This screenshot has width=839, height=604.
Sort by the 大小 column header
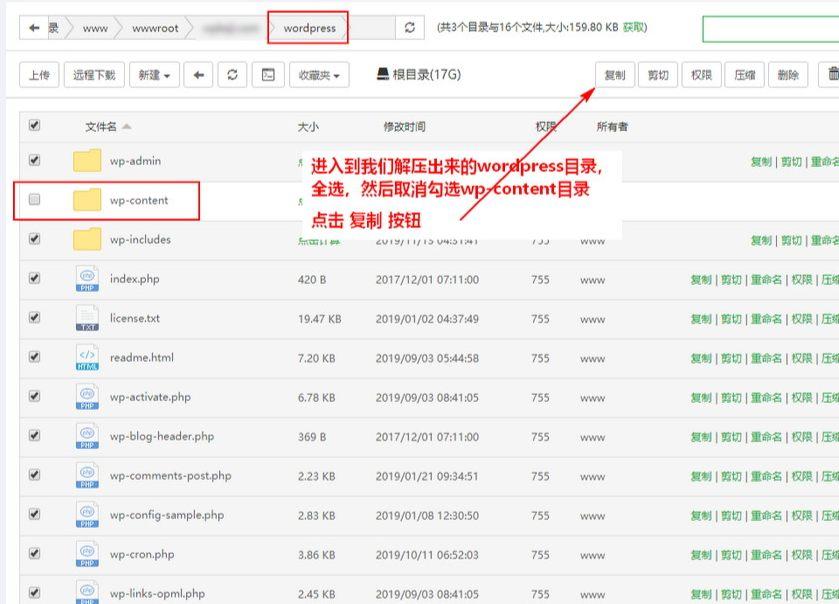point(308,127)
